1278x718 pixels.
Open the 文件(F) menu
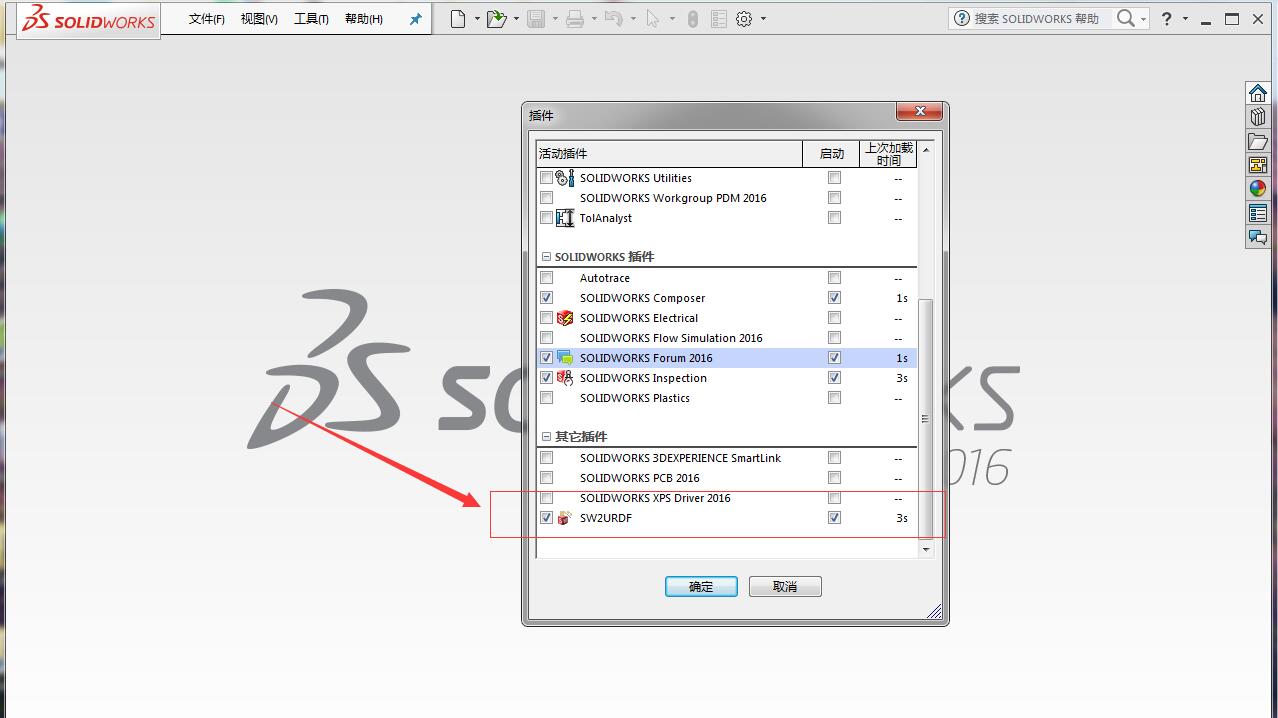[207, 19]
